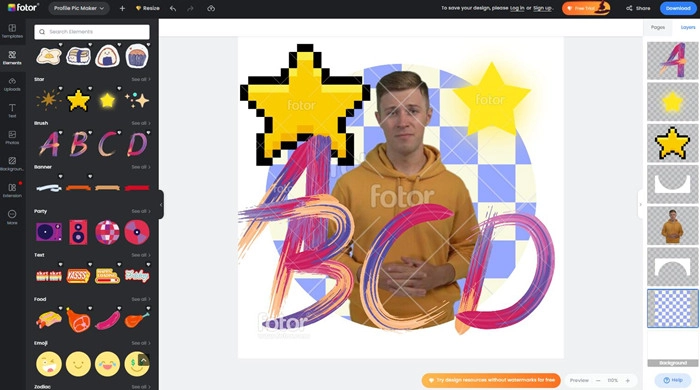Screen dimensions: 700x390
Task: Click the Resize button
Action: [x=147, y=8]
